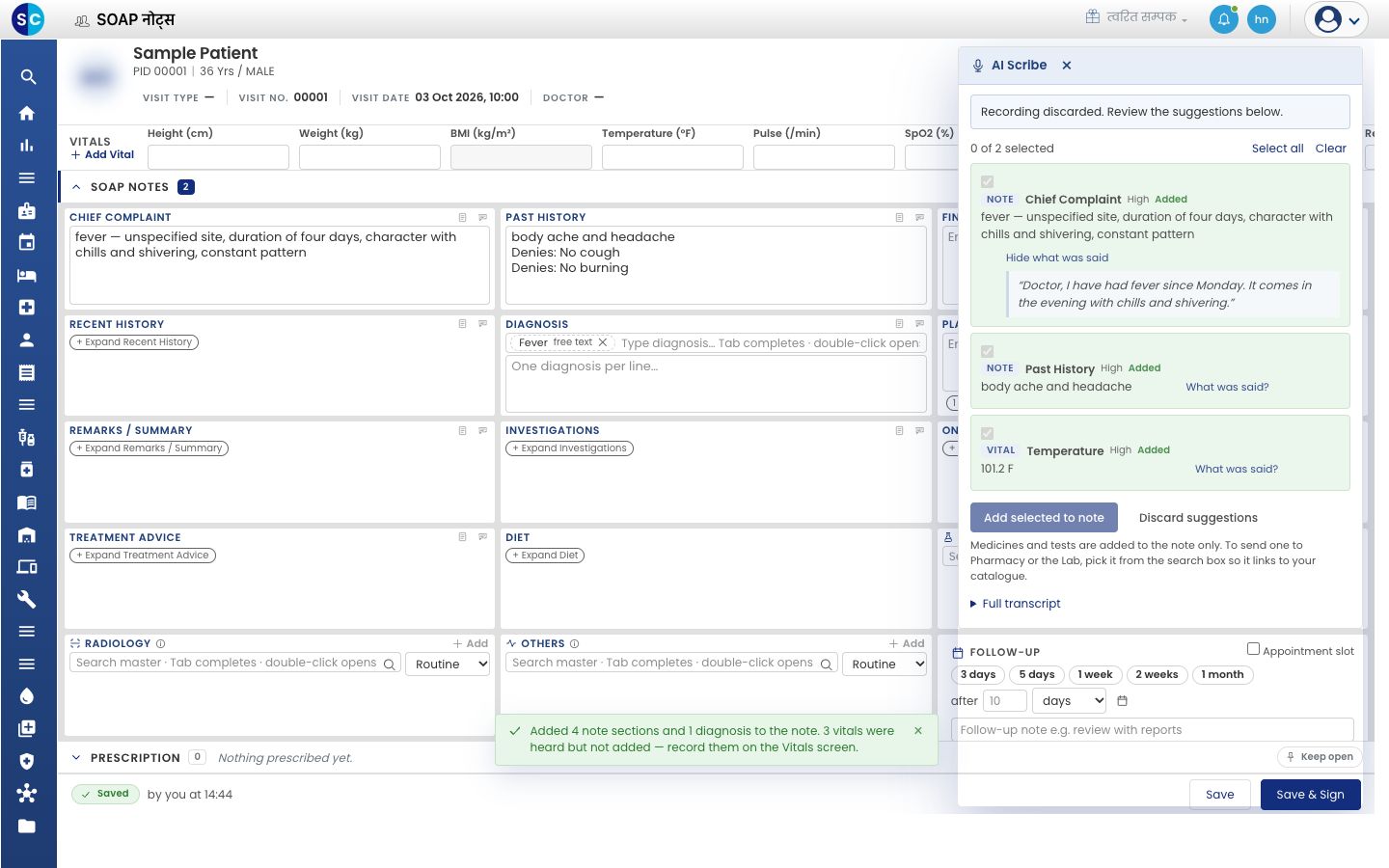Go to the home icon in the sidebar
1389x868 pixels.
point(27,113)
